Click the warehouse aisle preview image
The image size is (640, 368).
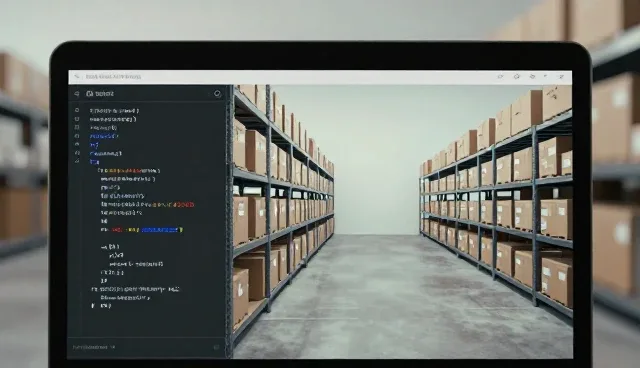click(402, 222)
